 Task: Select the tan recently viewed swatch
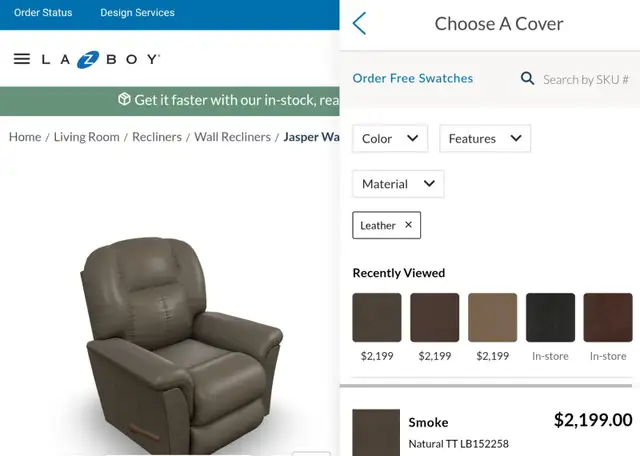click(x=493, y=317)
